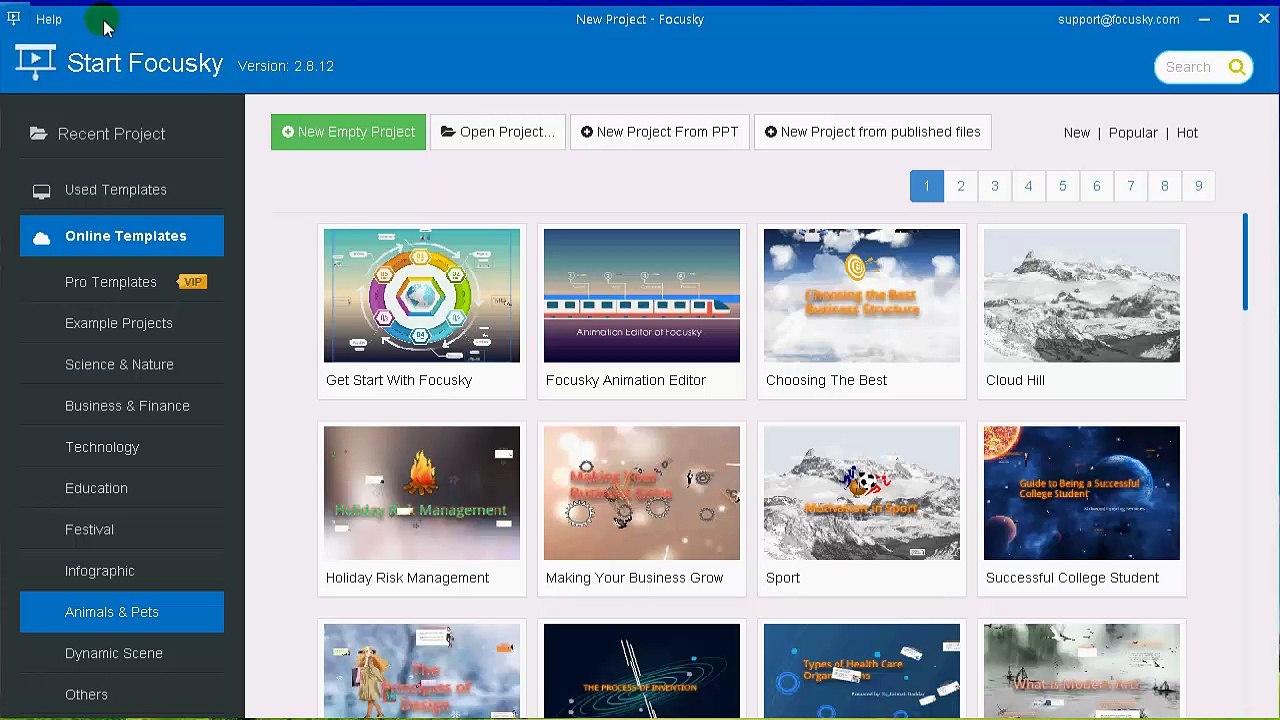Image resolution: width=1280 pixels, height=720 pixels.
Task: Click the support@focusky.com link
Action: point(1118,19)
